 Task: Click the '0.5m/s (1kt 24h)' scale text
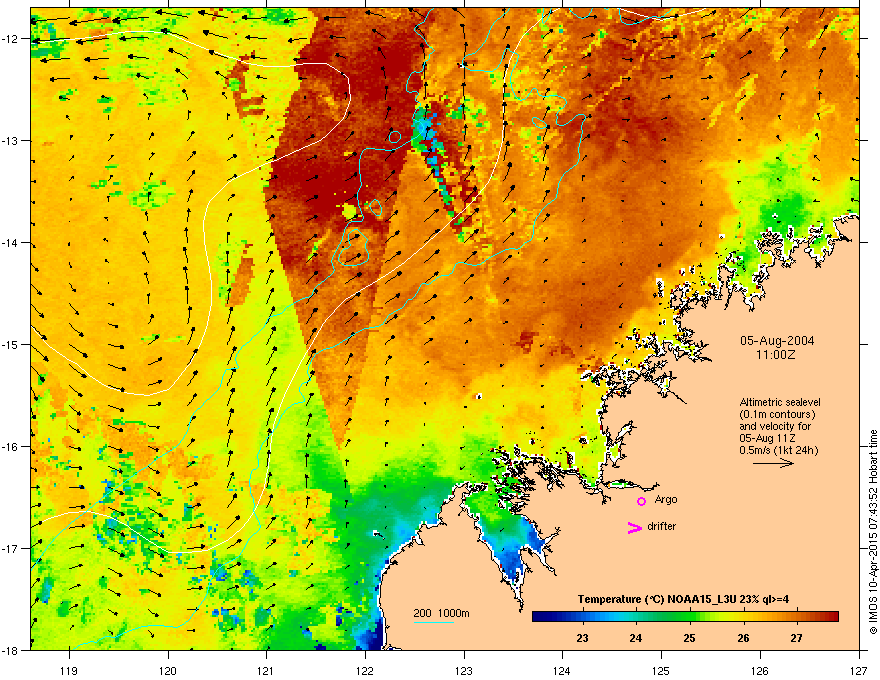pos(778,450)
